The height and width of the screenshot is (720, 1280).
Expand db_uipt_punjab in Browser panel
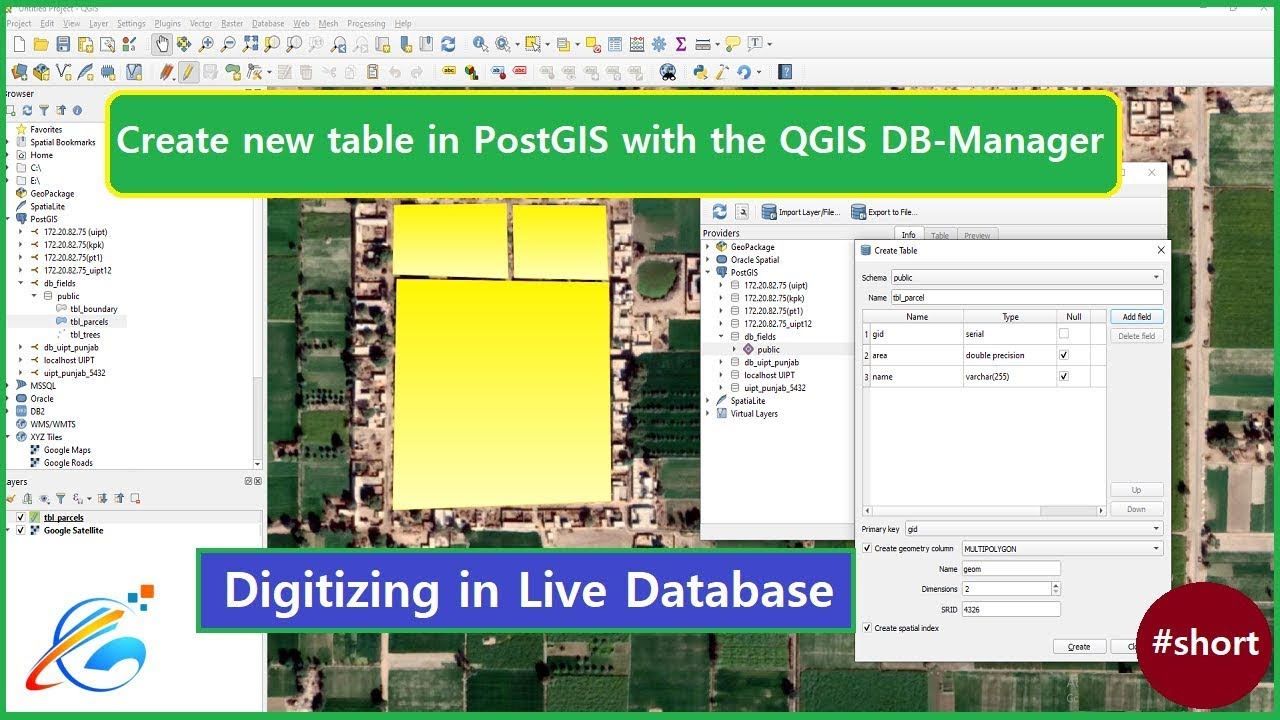click(21, 347)
